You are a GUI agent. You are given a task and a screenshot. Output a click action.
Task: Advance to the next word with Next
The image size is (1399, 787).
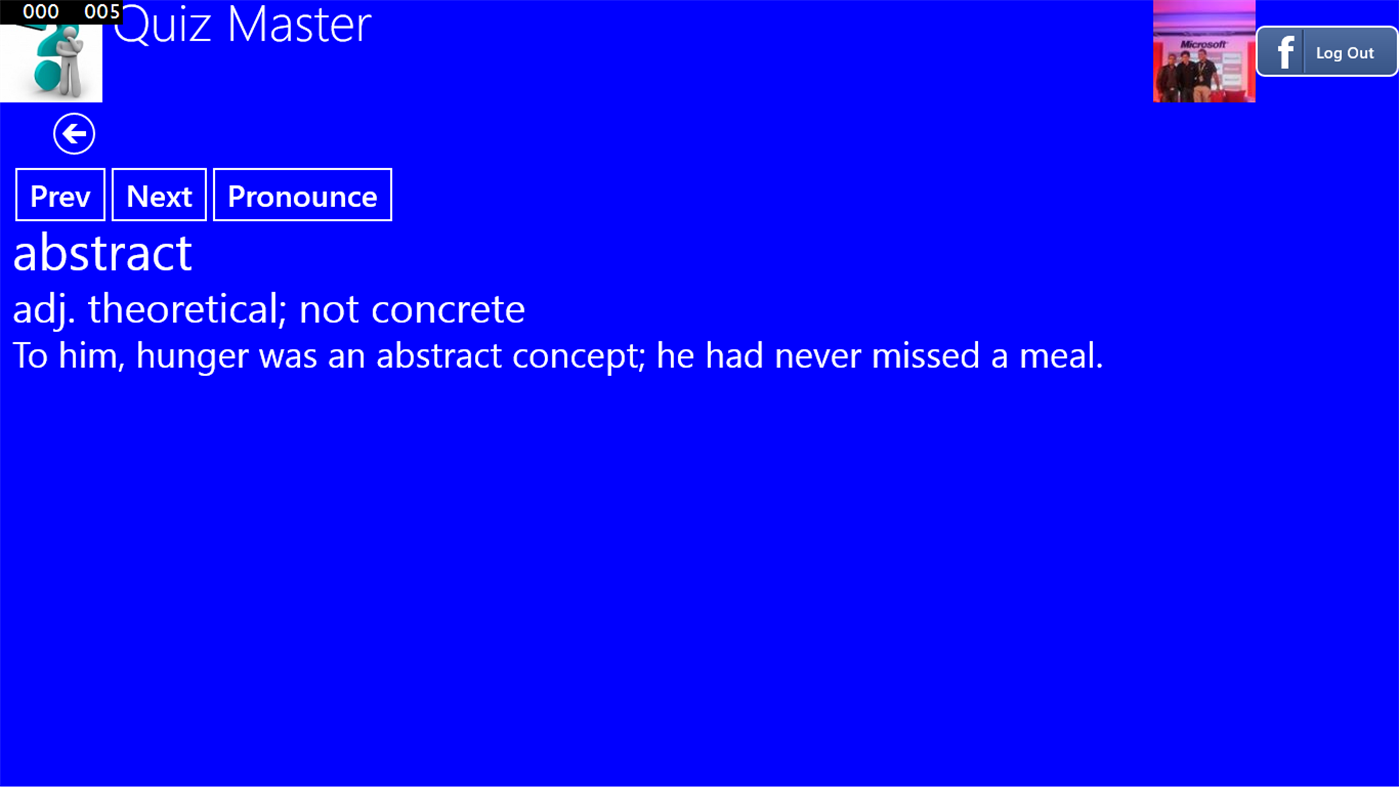pos(158,194)
